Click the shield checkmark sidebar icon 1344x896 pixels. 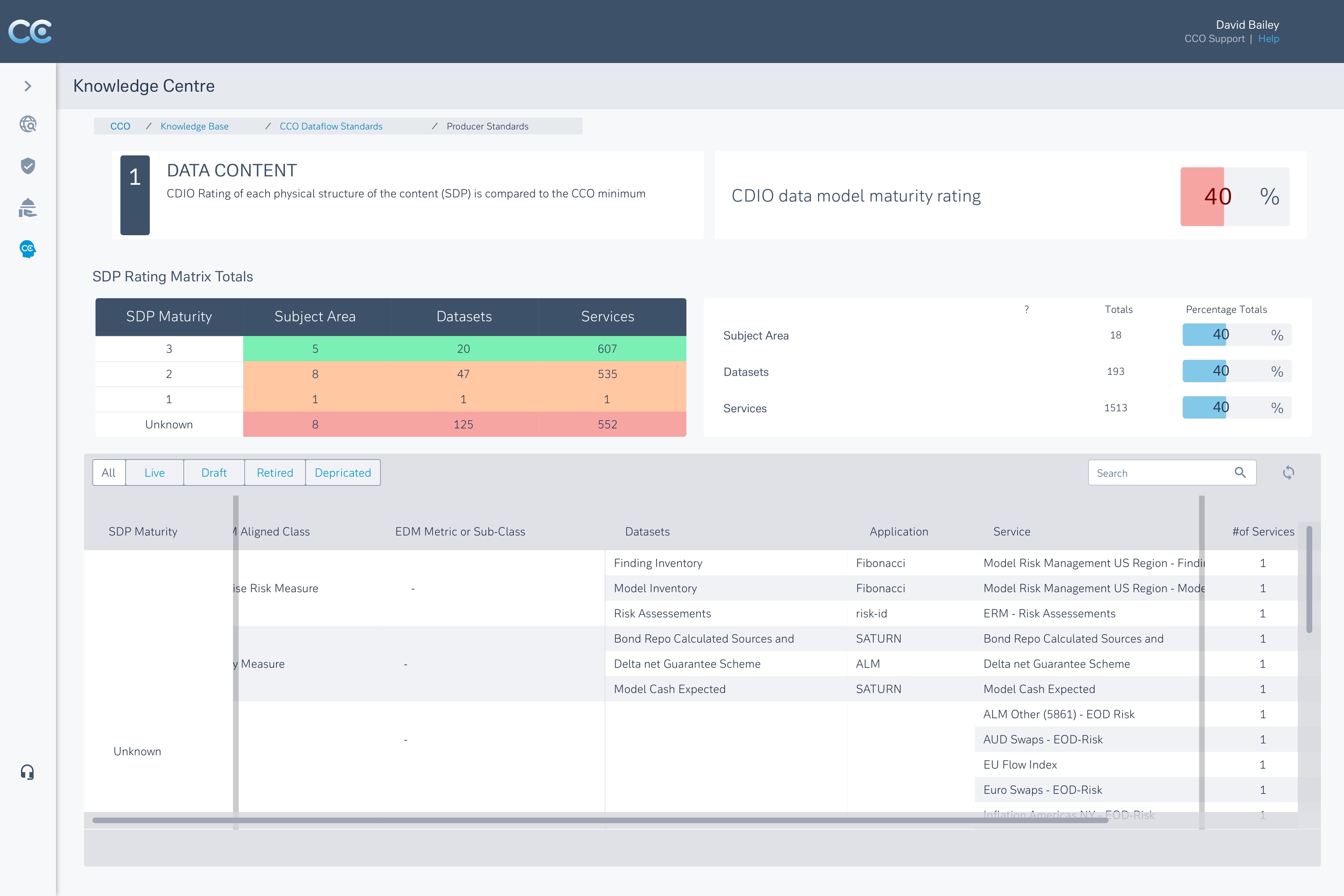pyautogui.click(x=27, y=166)
